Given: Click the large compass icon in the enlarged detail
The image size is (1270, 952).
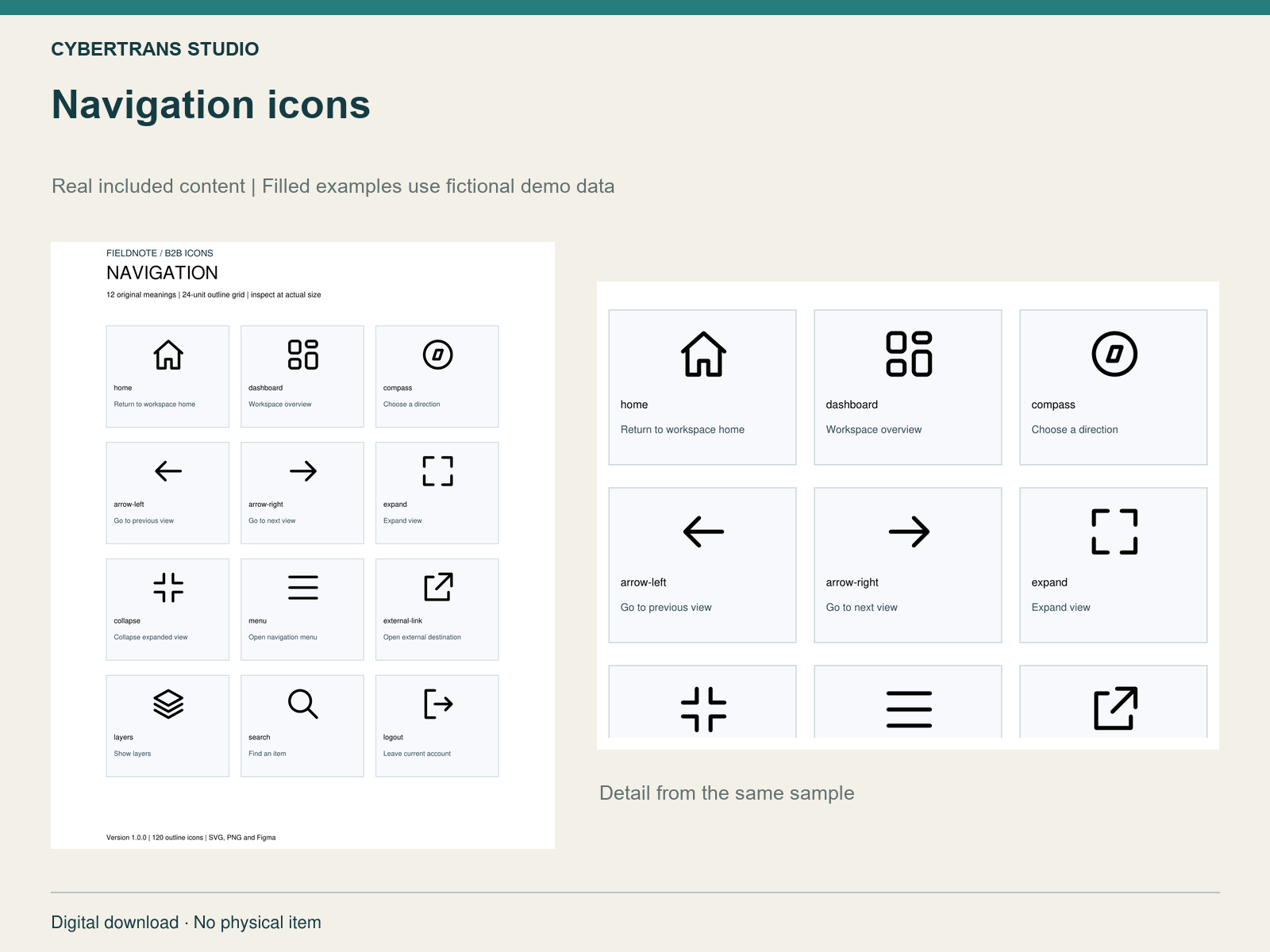Looking at the screenshot, I should (1114, 354).
